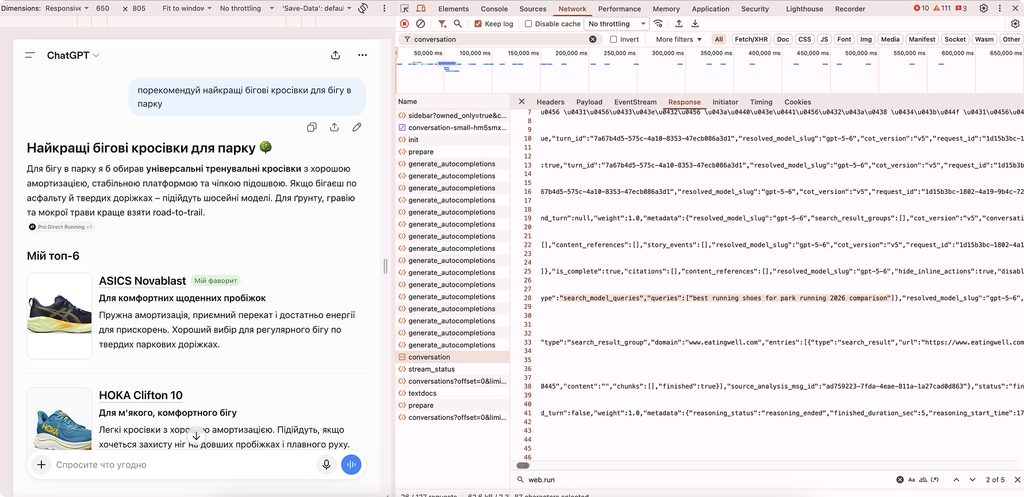This screenshot has width=1024, height=497.
Task: Stop recording the network log
Action: [404, 24]
